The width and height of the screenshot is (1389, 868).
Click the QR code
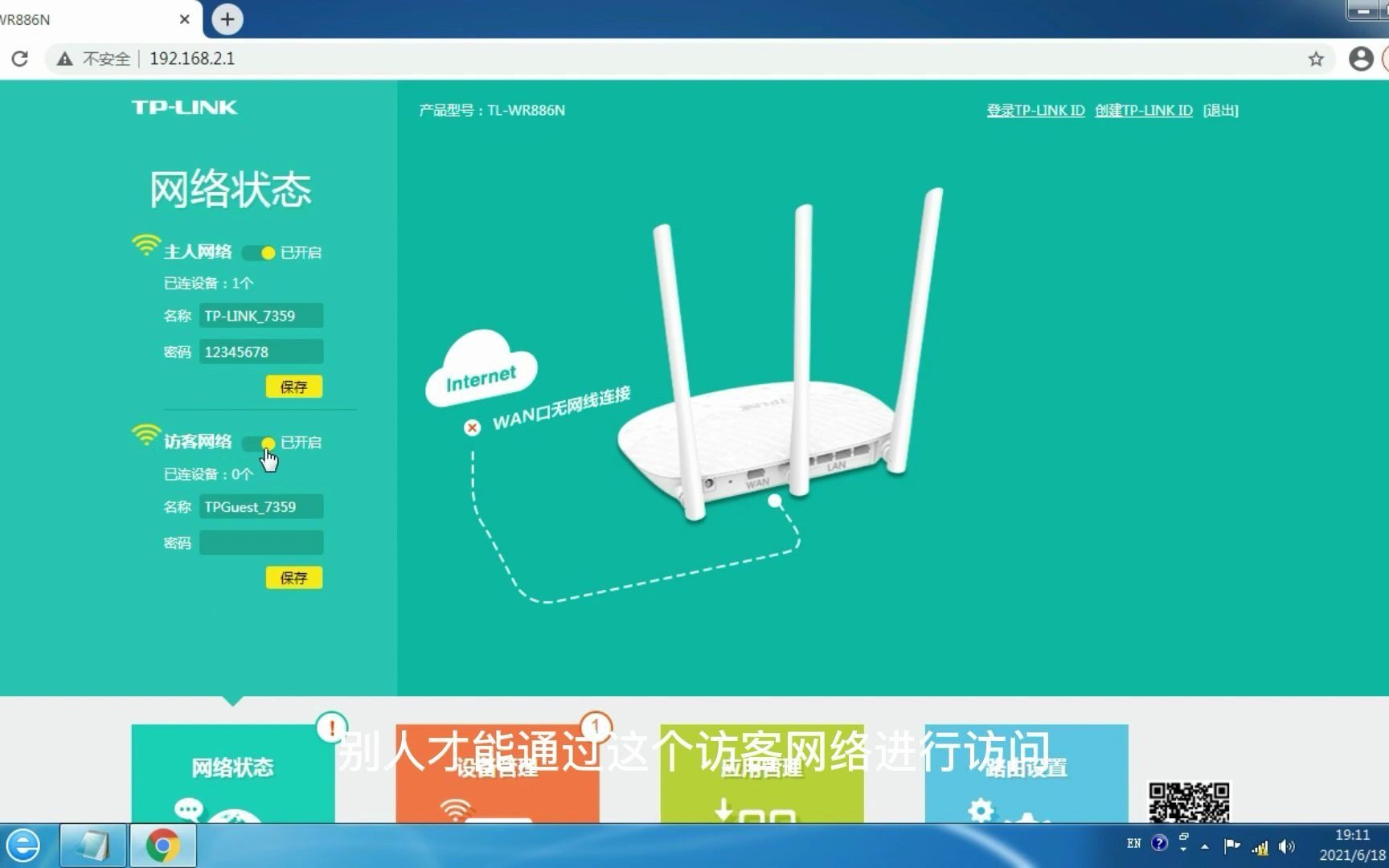1189,802
